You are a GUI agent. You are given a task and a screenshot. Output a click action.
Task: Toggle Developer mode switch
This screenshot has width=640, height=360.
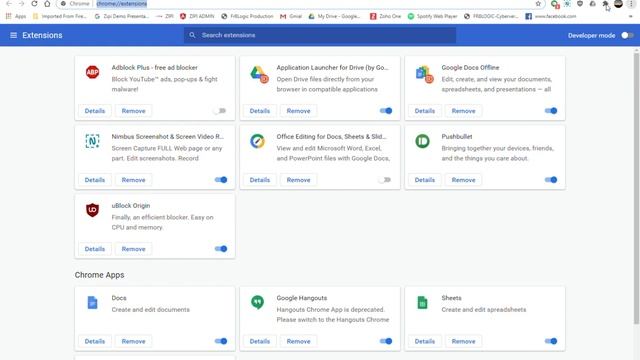[x=627, y=36]
